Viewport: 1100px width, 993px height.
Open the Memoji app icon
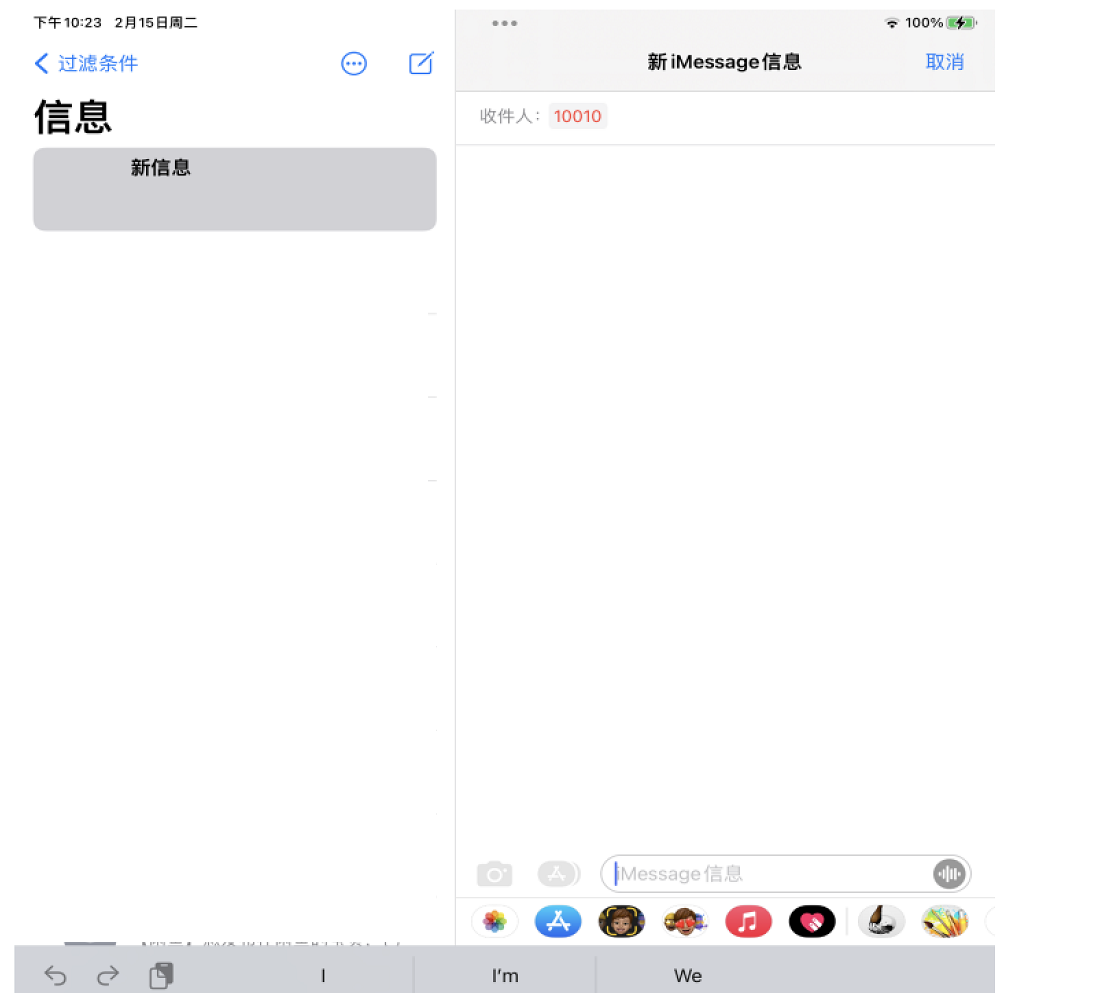pyautogui.click(x=622, y=921)
